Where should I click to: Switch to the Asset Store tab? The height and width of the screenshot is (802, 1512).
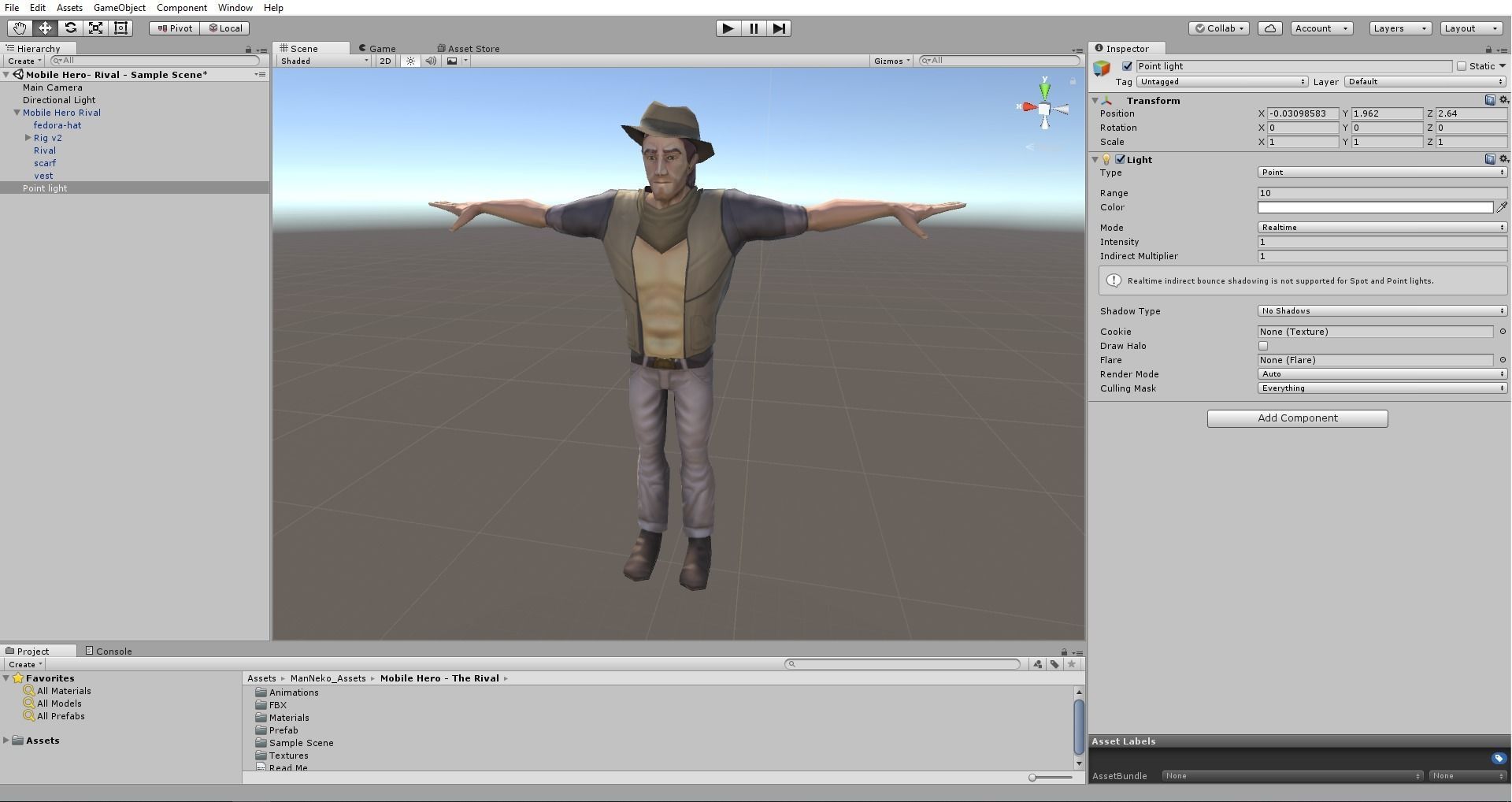[x=469, y=49]
